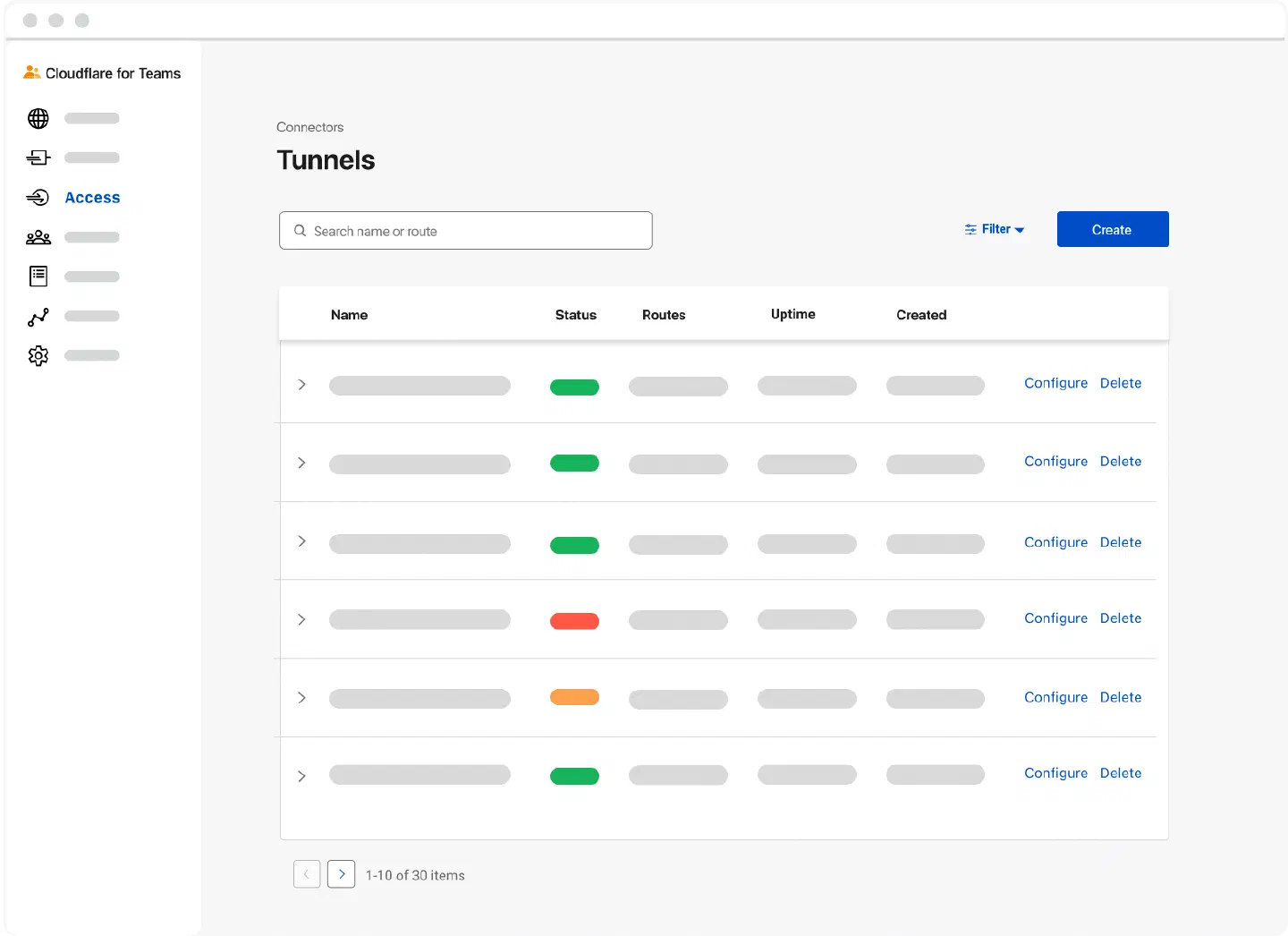Click the search magnifier icon
The height and width of the screenshot is (936, 1288).
tap(301, 231)
